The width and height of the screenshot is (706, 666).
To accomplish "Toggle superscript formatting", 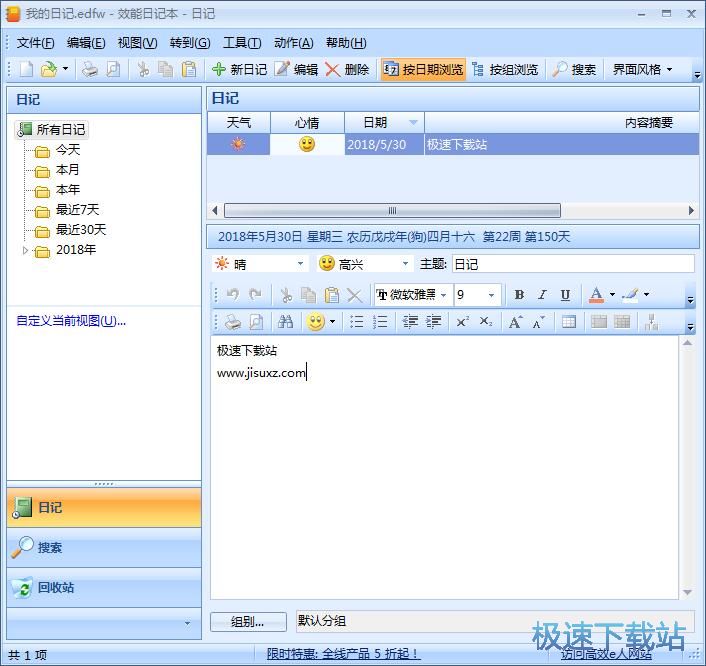I will pos(462,322).
